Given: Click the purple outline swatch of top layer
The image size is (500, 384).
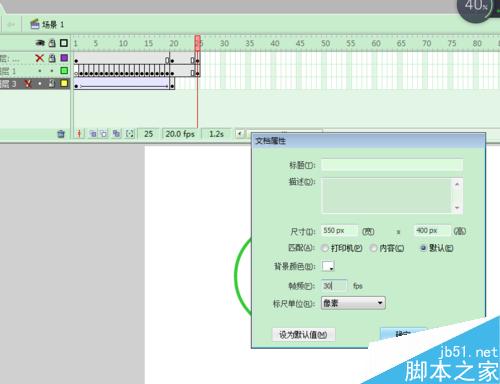Looking at the screenshot, I should (x=64, y=58).
